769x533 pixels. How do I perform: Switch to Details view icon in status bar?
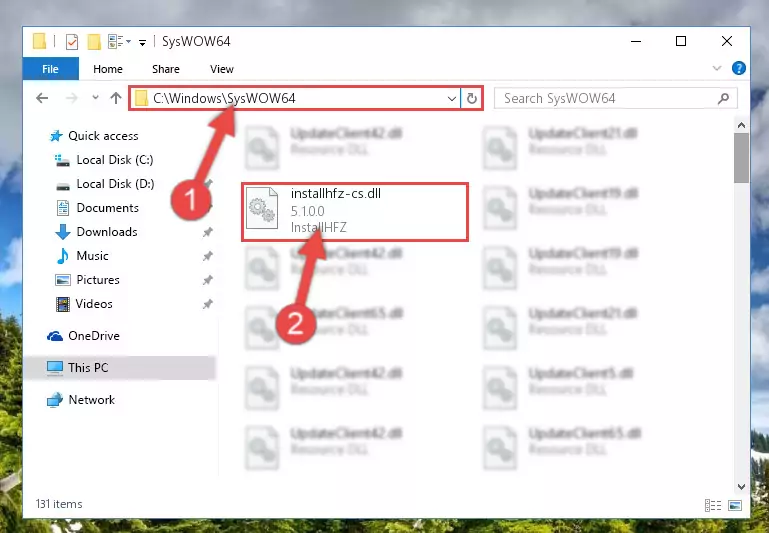[x=713, y=505]
